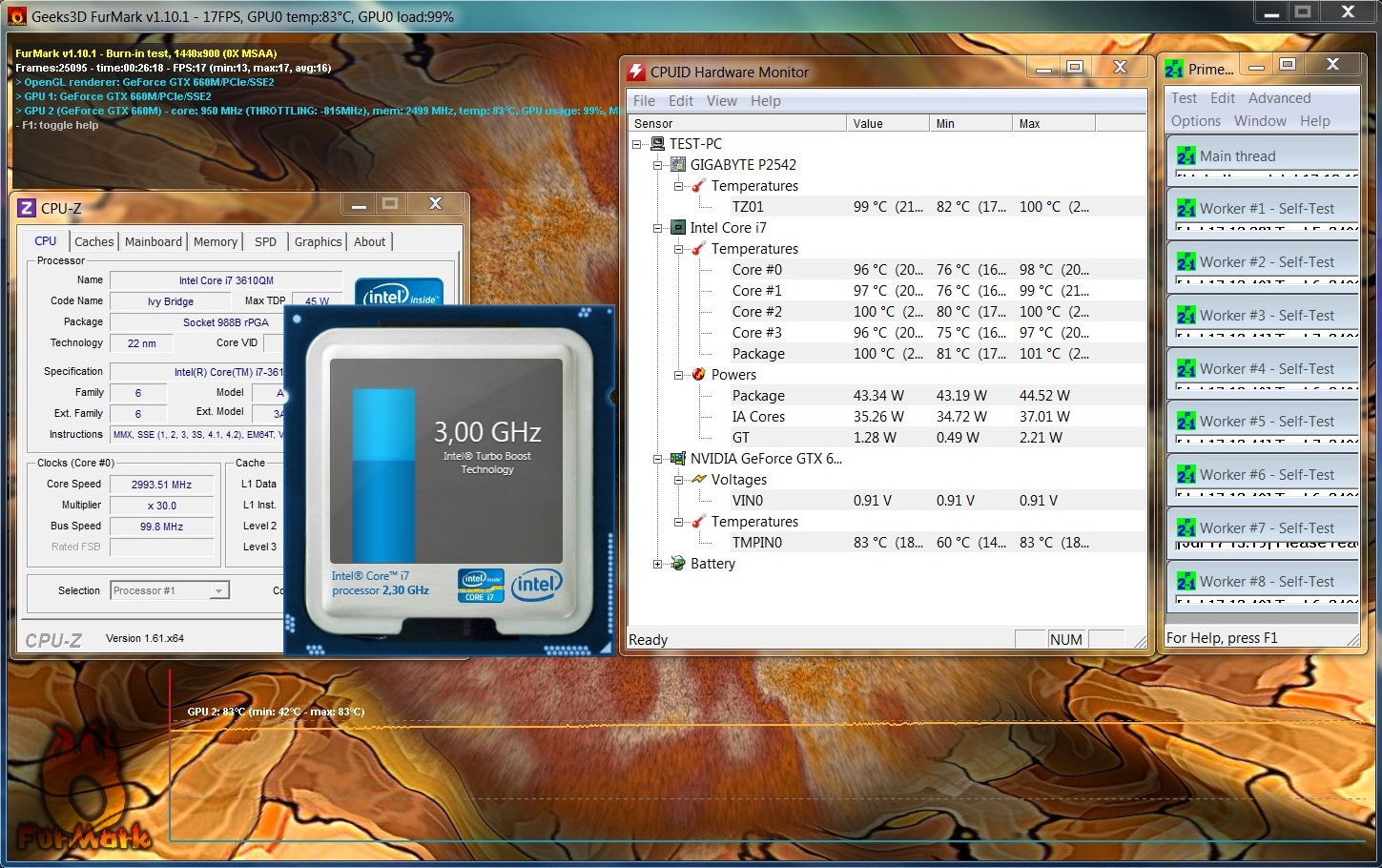This screenshot has height=868, width=1382.
Task: Click the Multiplier field showing x 30.0
Action: click(162, 506)
